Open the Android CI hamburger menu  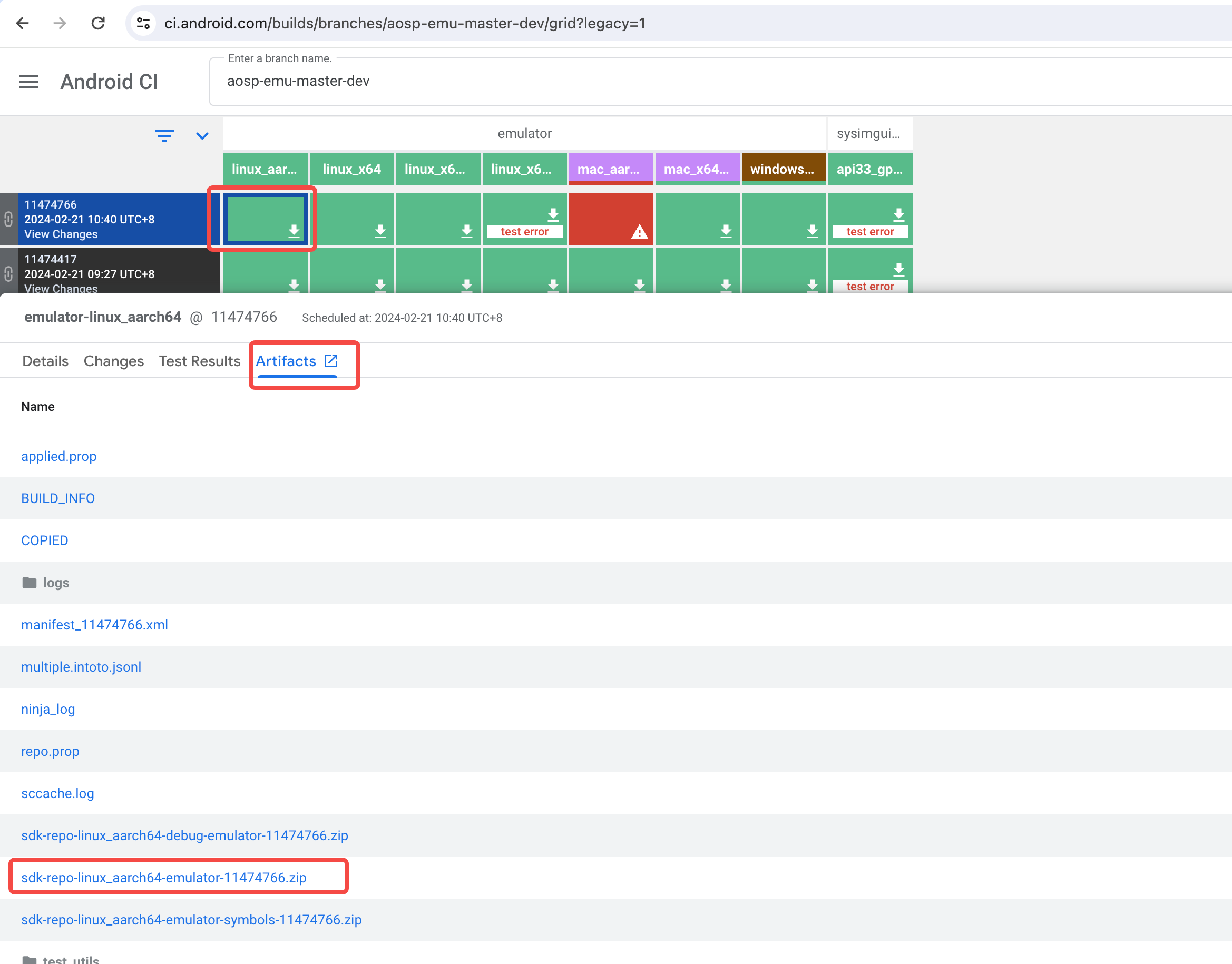tap(28, 82)
